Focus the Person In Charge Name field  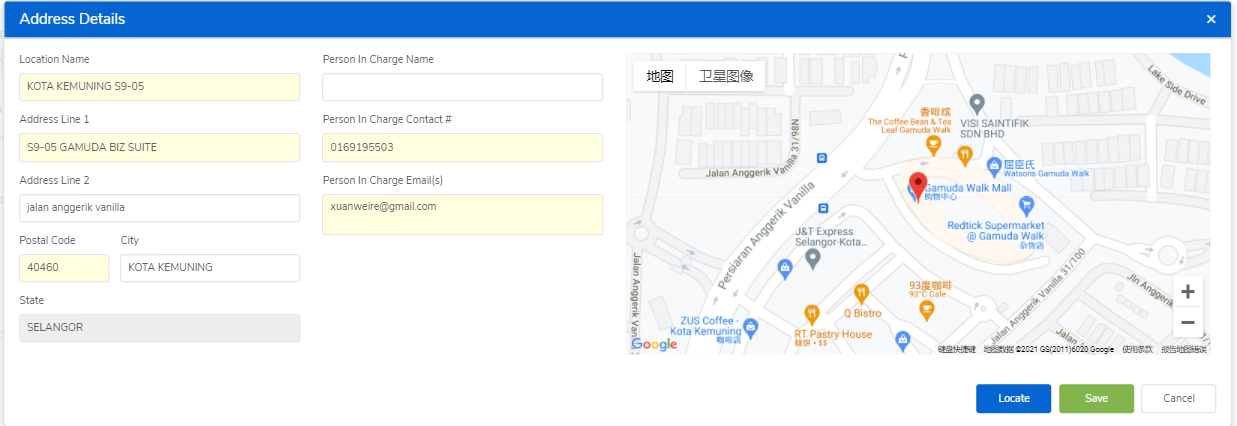462,88
